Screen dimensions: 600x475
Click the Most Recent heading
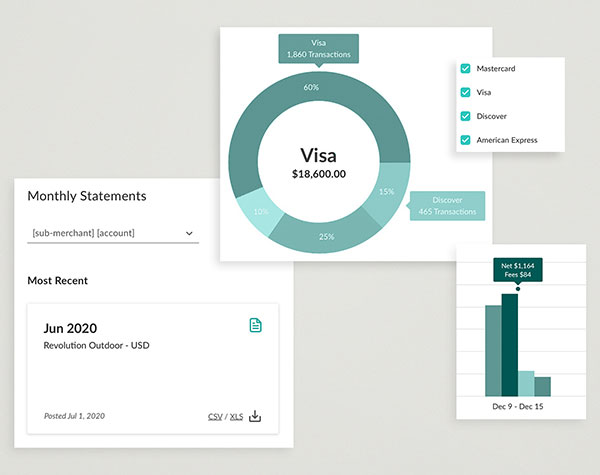(x=58, y=281)
